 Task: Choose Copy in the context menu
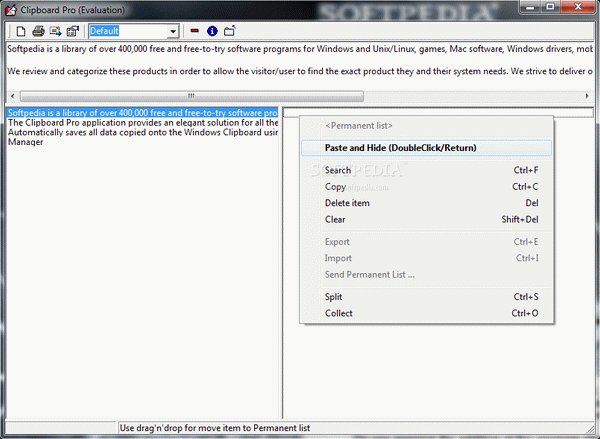426,187
